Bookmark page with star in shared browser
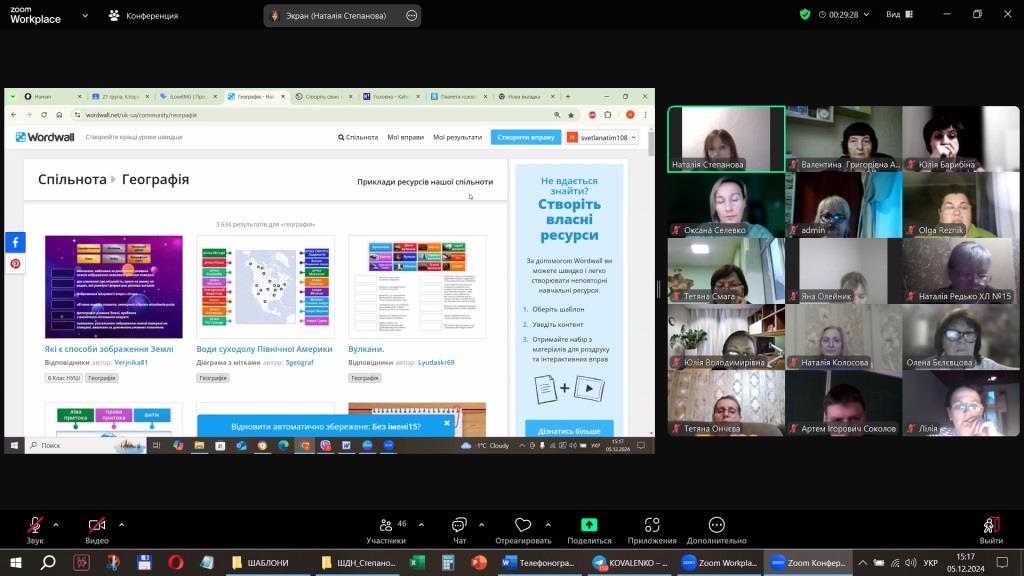The width and height of the screenshot is (1024, 576). point(571,115)
